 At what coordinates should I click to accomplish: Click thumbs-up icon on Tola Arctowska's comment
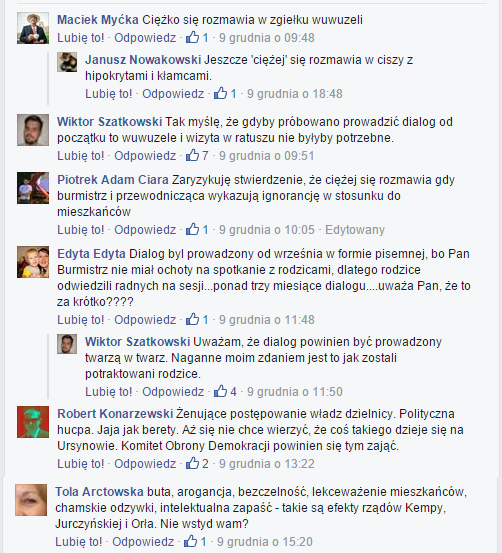coord(190,541)
